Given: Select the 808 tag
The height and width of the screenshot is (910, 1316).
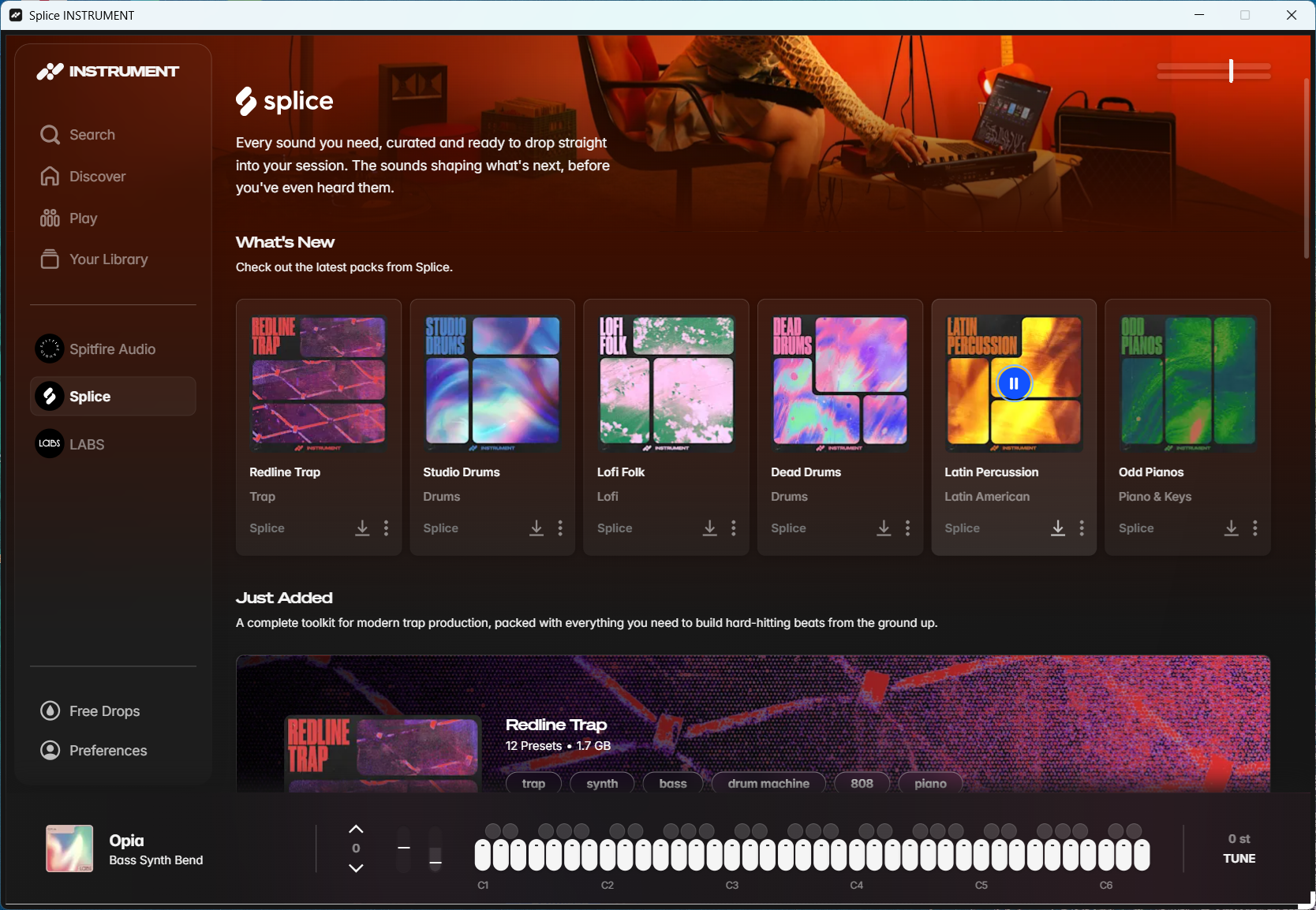Looking at the screenshot, I should 862,784.
